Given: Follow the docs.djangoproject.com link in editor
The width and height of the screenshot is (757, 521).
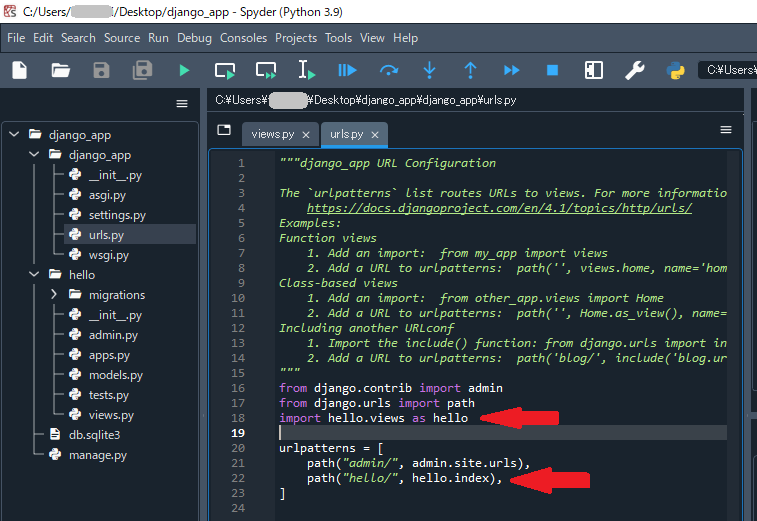Looking at the screenshot, I should [x=499, y=208].
